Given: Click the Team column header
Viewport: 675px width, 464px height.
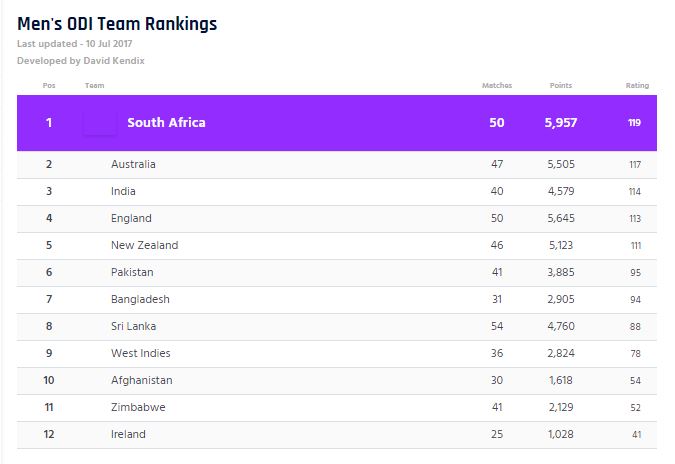Looking at the screenshot, I should (x=95, y=85).
